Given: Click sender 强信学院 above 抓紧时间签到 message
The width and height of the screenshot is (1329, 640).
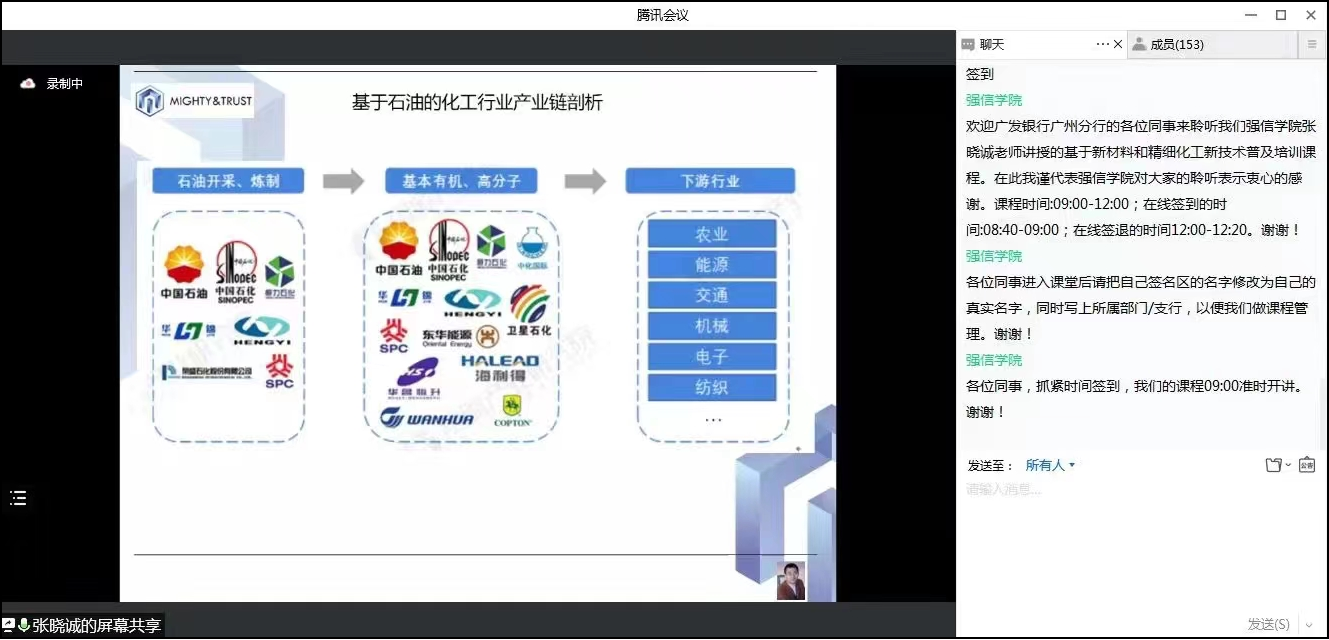Looking at the screenshot, I should [x=994, y=360].
